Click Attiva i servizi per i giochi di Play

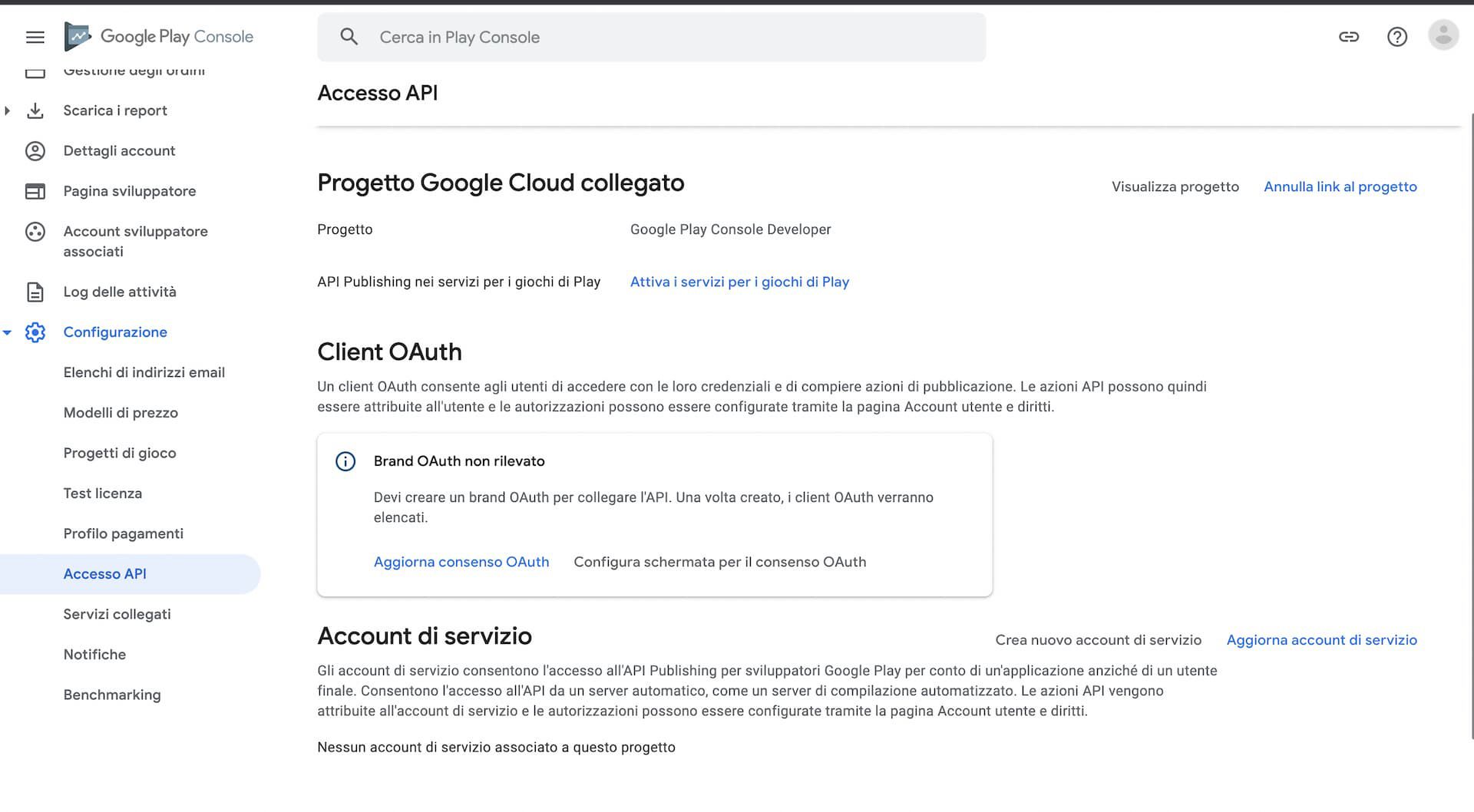click(739, 282)
